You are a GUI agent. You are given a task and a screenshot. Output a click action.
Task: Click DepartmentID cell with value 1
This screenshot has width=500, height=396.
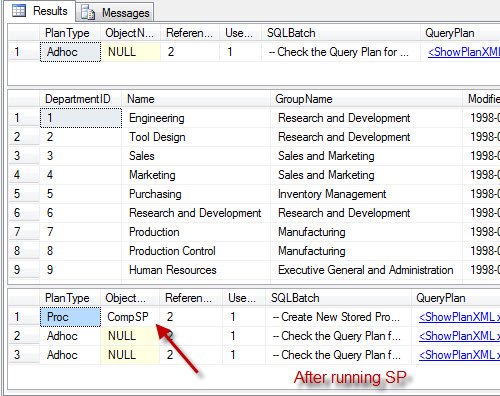(81, 118)
